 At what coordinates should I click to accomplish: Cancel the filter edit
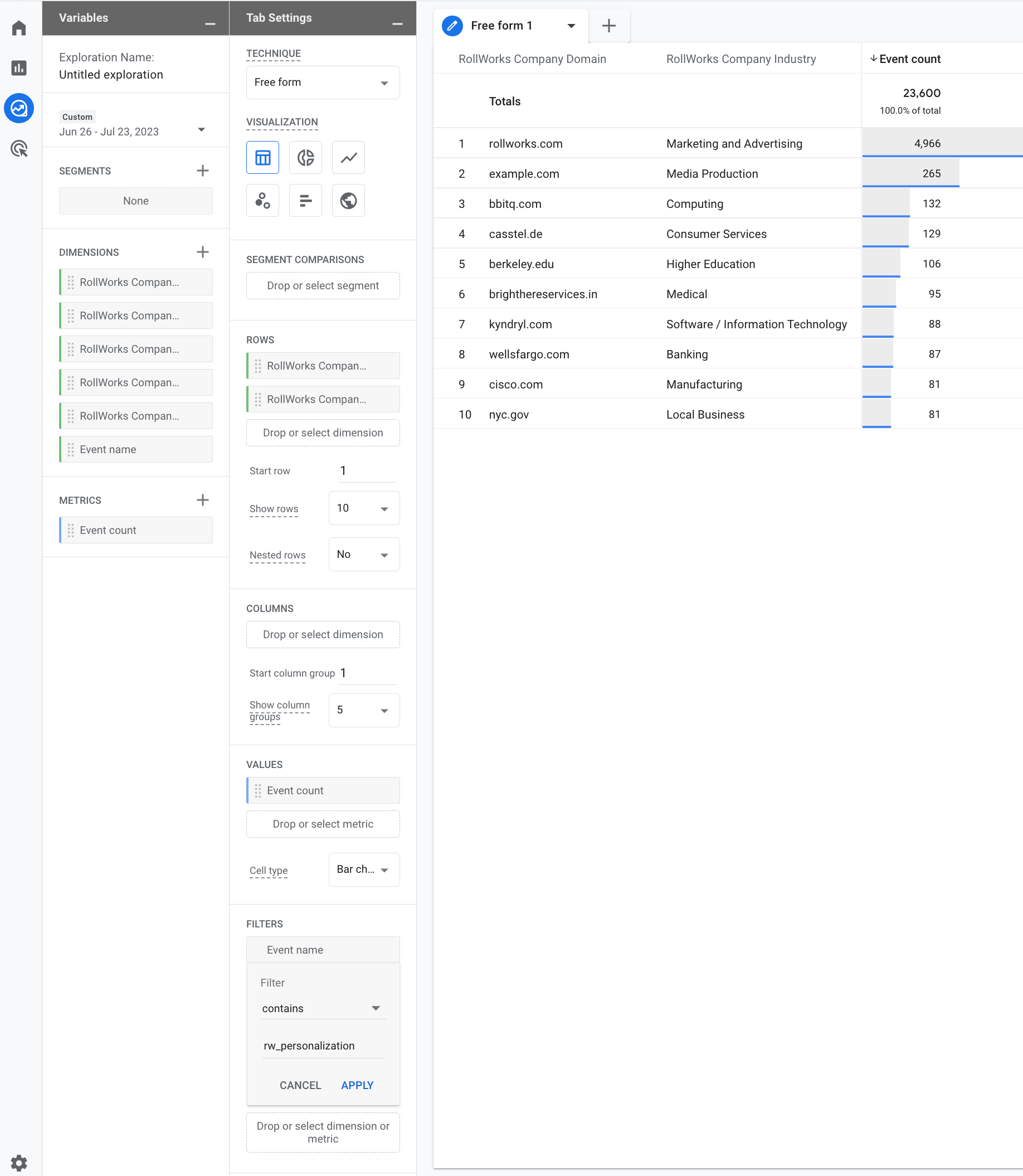pos(300,1085)
